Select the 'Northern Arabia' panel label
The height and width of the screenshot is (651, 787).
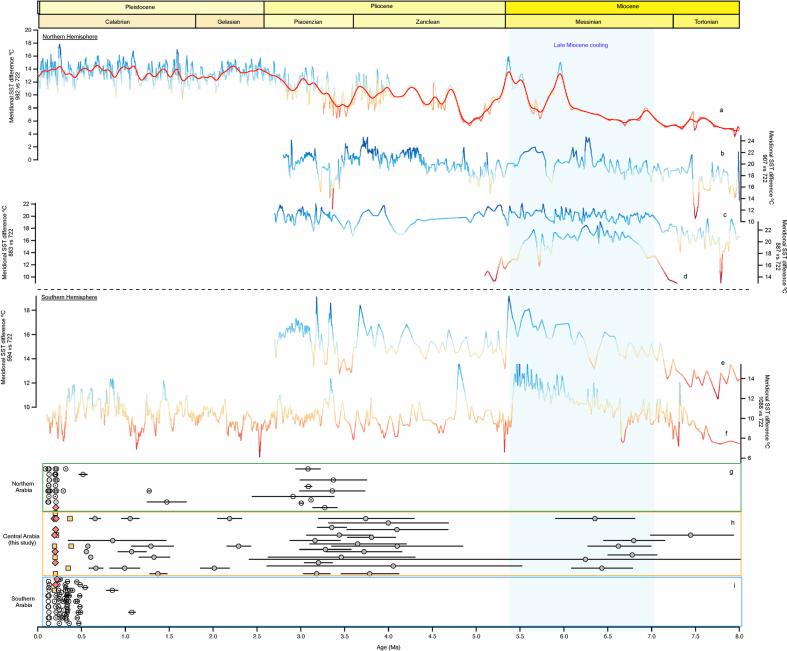[23, 487]
